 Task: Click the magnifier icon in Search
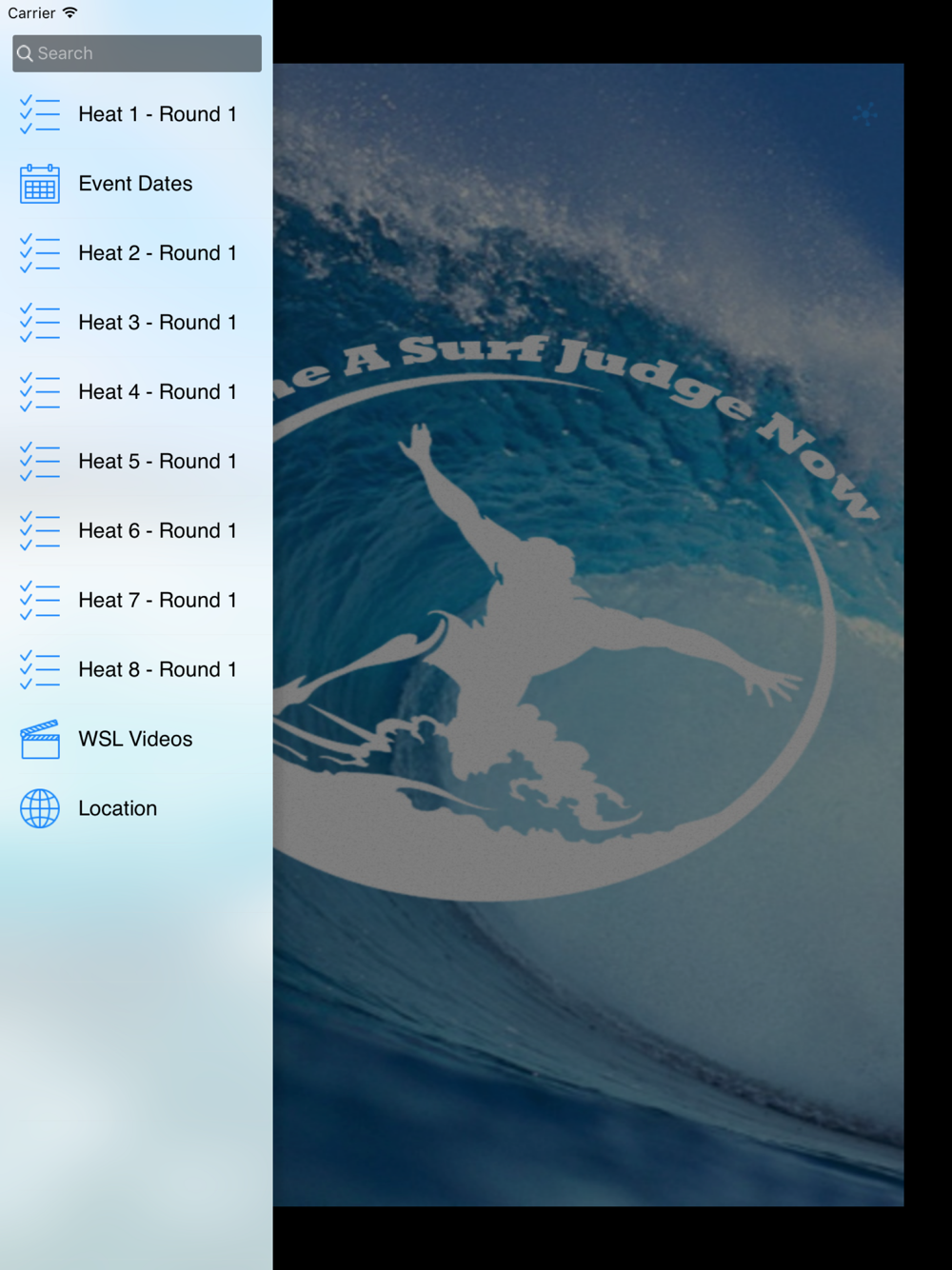(x=26, y=53)
